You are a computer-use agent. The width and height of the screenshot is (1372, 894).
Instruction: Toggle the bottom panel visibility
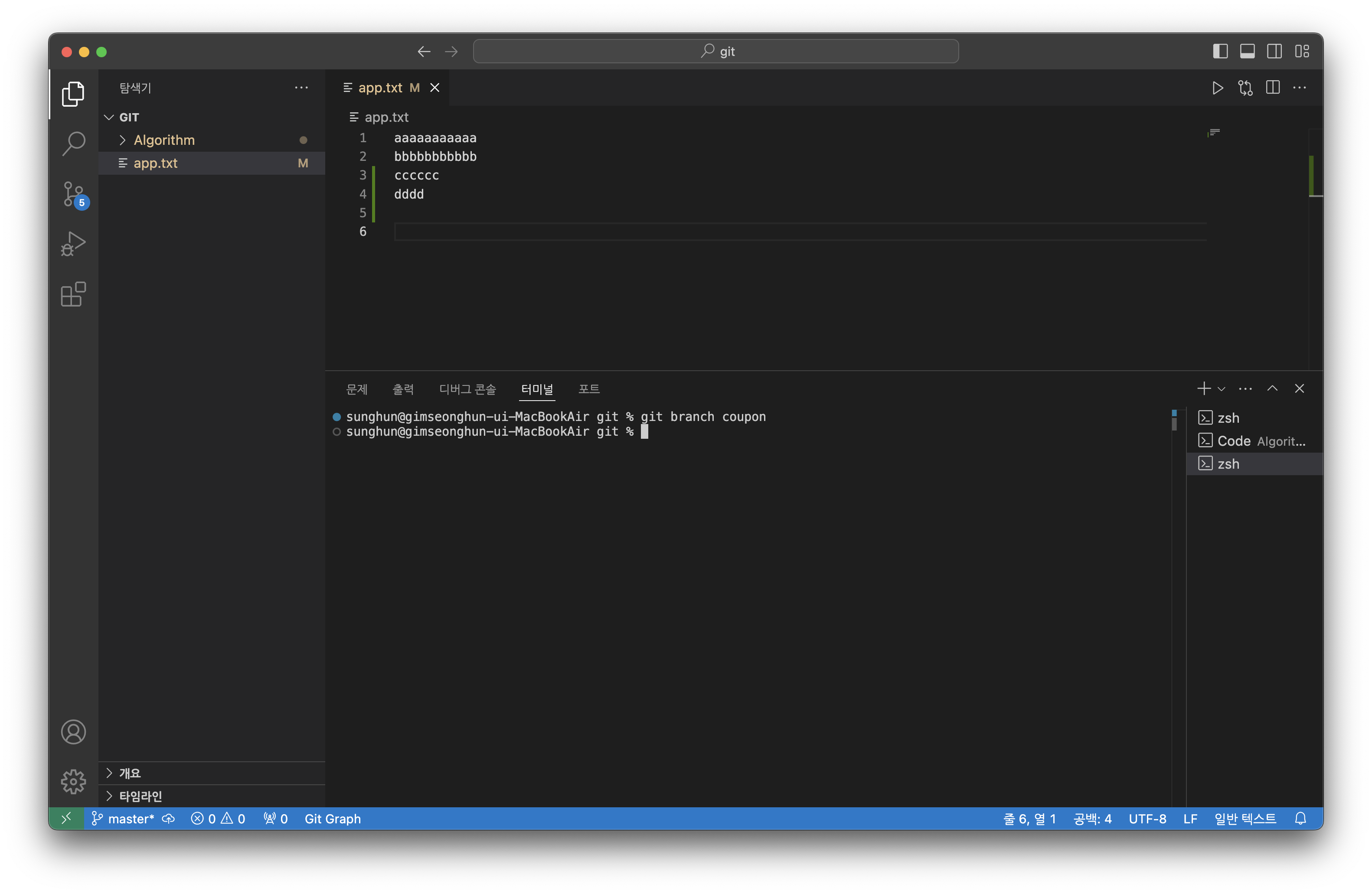coord(1247,51)
